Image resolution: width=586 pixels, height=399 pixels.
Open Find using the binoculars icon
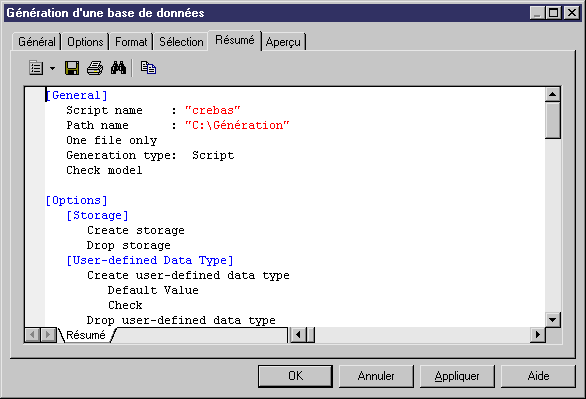pos(118,68)
